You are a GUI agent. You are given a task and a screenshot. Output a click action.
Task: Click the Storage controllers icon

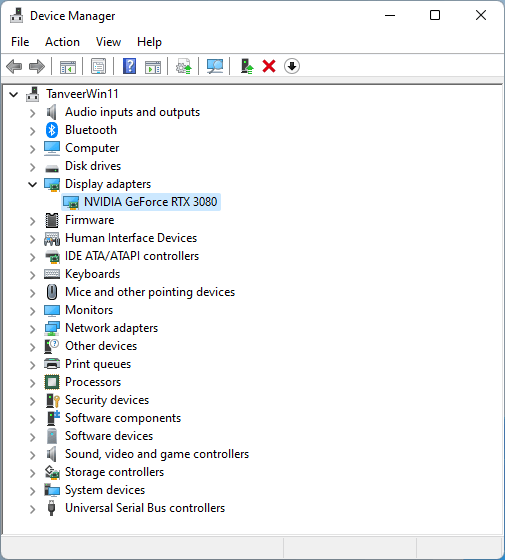[52, 472]
